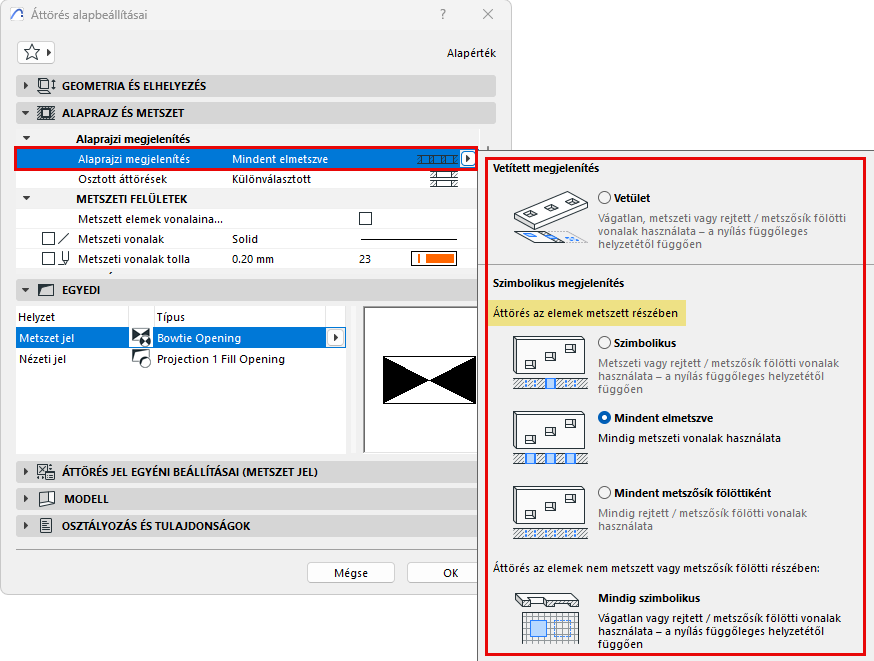Toggle the Metszeti vonalak row checkbox

tap(48, 239)
